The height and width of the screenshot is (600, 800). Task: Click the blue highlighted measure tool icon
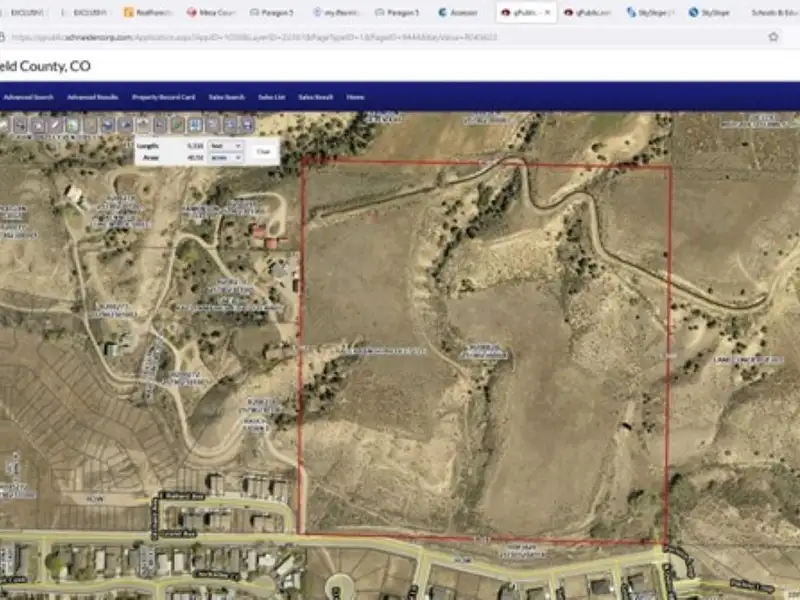pos(195,125)
